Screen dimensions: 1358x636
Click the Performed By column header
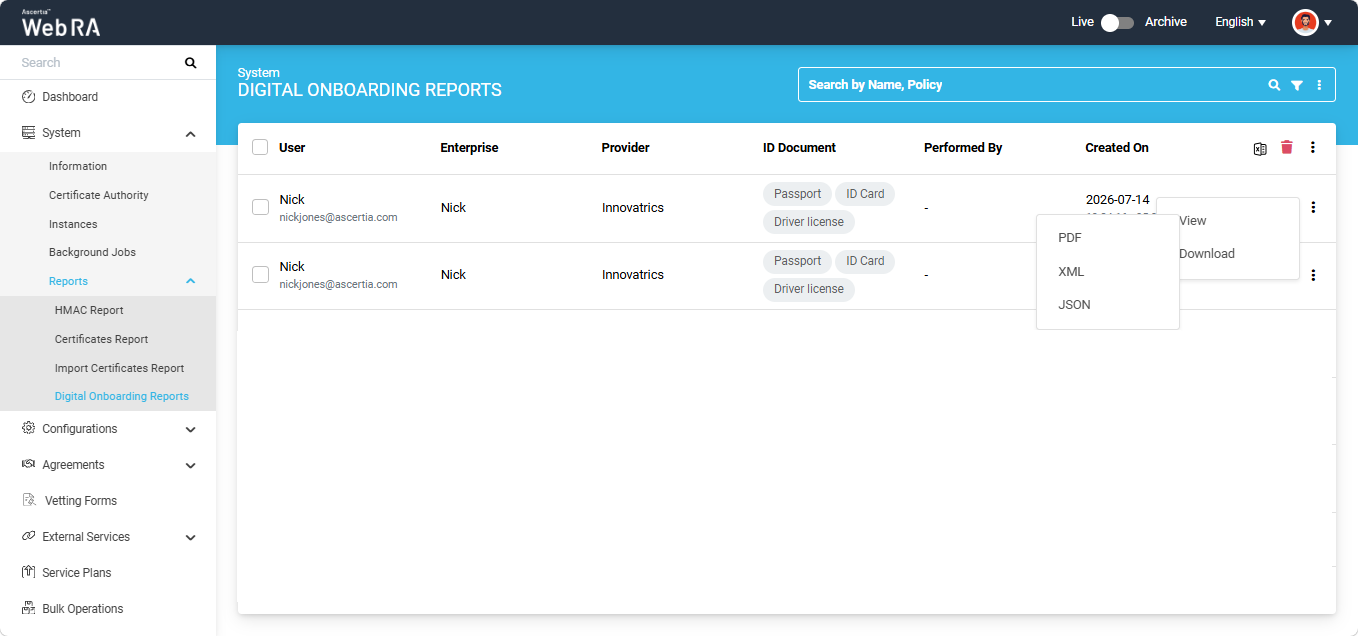(x=963, y=148)
